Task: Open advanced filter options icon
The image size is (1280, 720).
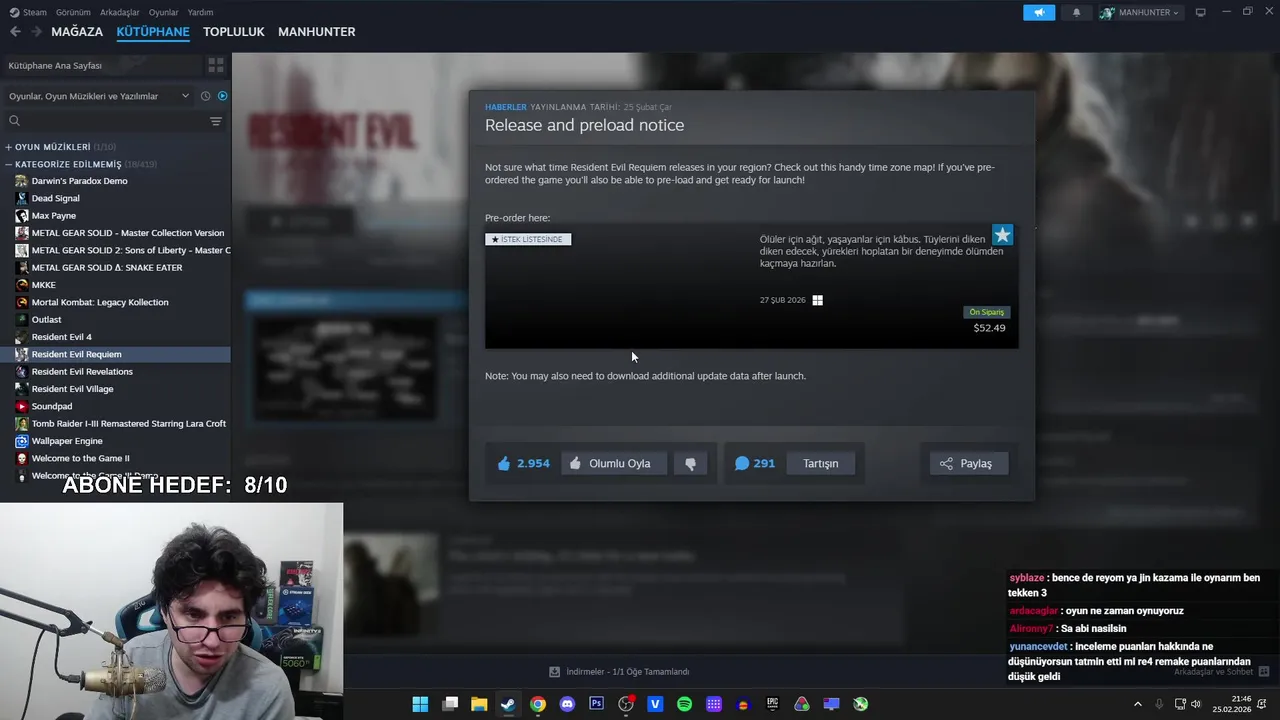Action: click(x=216, y=121)
